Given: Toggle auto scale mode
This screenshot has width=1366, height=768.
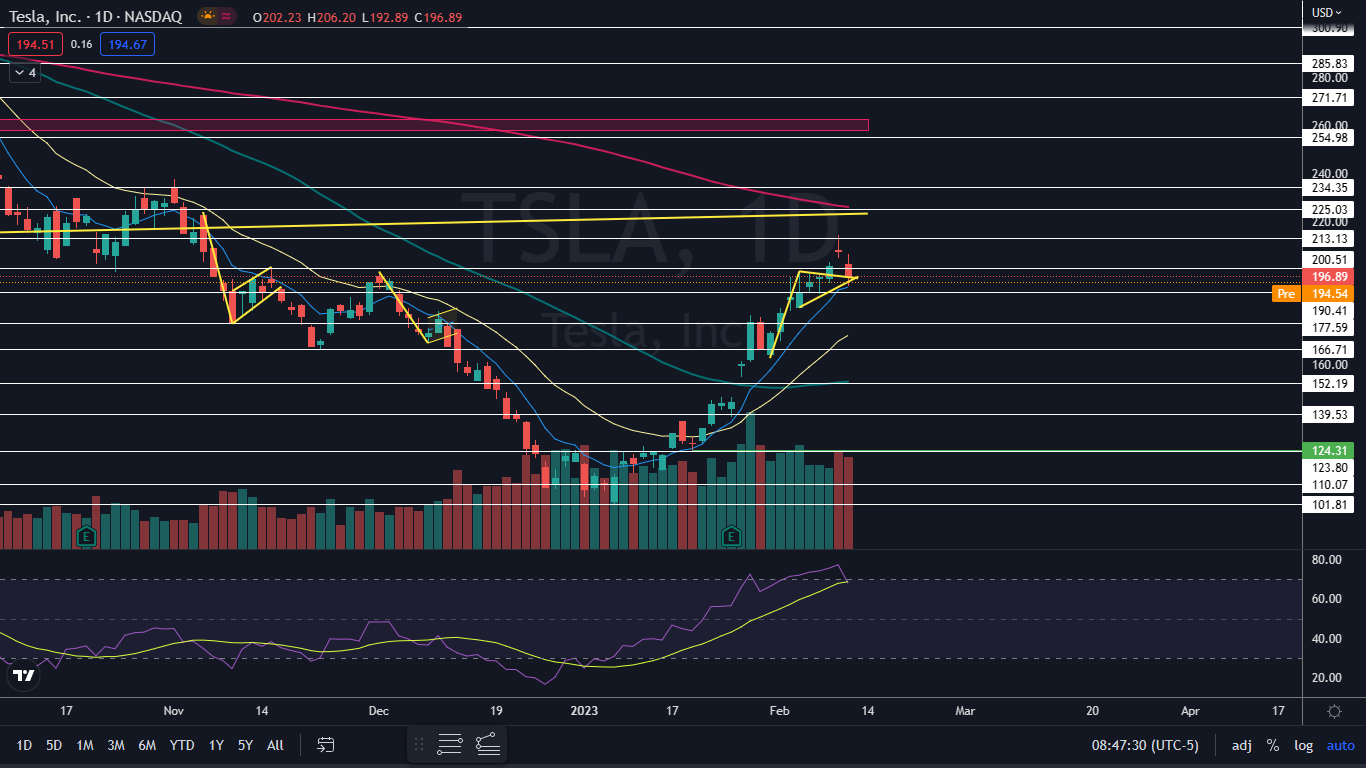Looking at the screenshot, I should [x=1340, y=745].
